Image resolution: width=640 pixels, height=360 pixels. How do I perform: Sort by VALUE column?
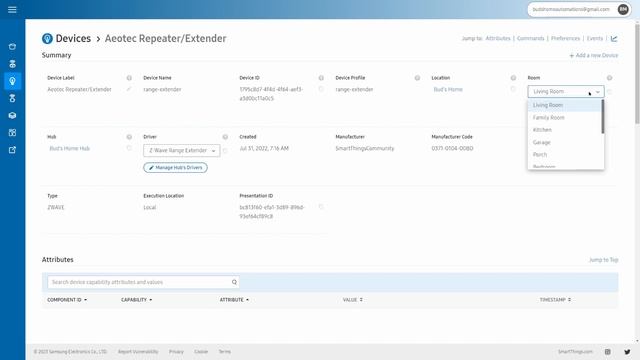click(353, 300)
